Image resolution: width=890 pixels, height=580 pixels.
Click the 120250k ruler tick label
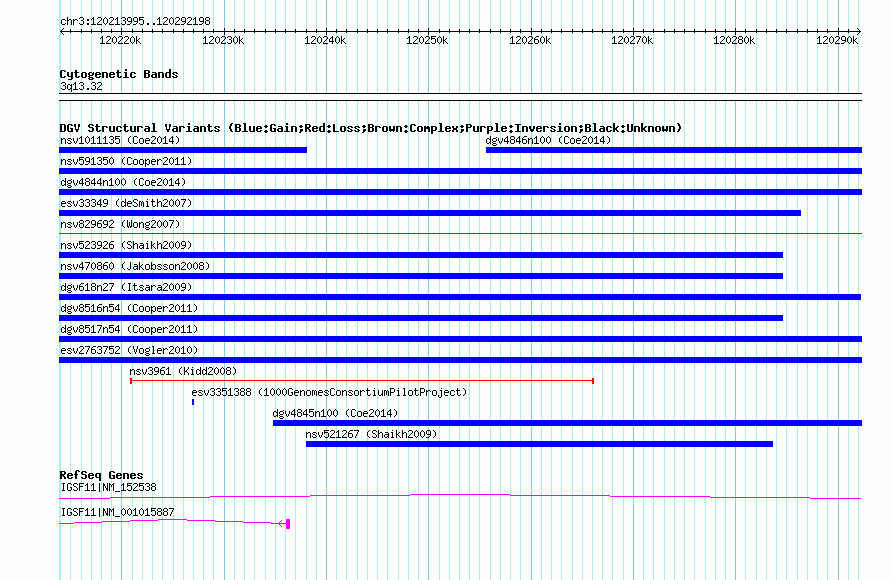427,40
